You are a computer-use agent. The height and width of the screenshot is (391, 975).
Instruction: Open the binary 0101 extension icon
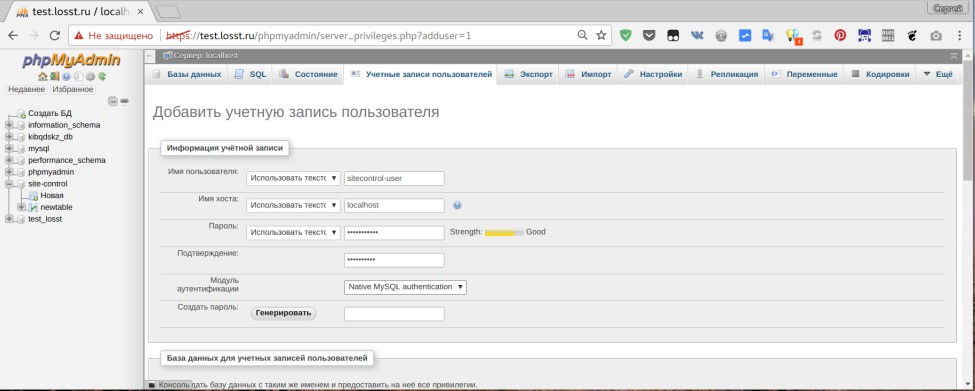click(888, 35)
